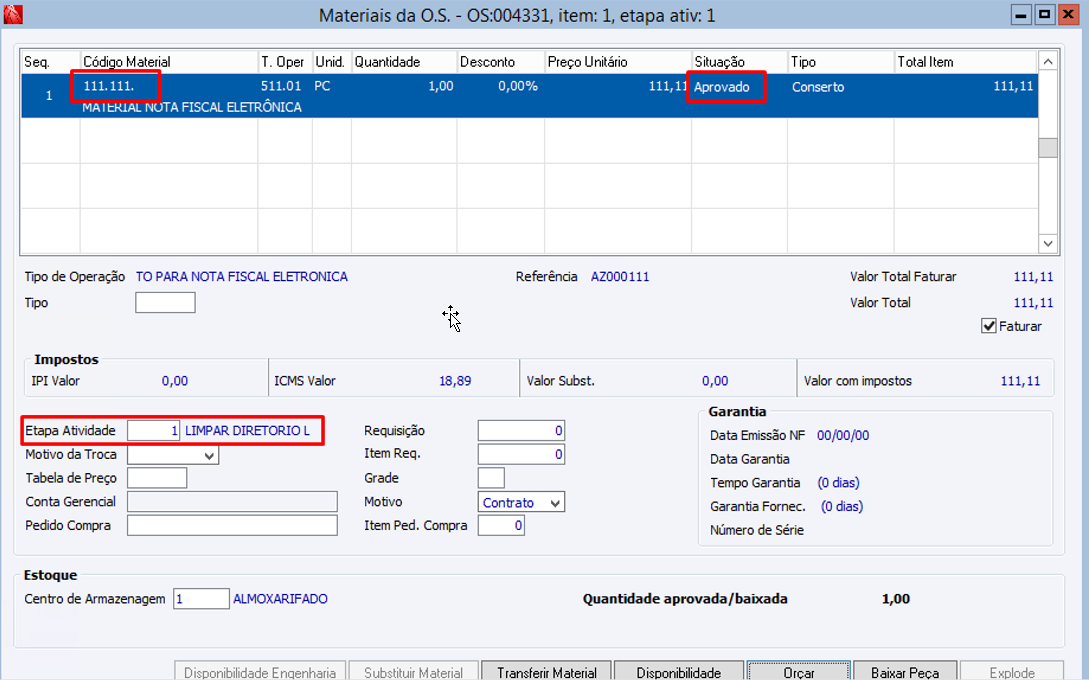The height and width of the screenshot is (680, 1089).
Task: Click the Total Item column header
Action: point(966,62)
